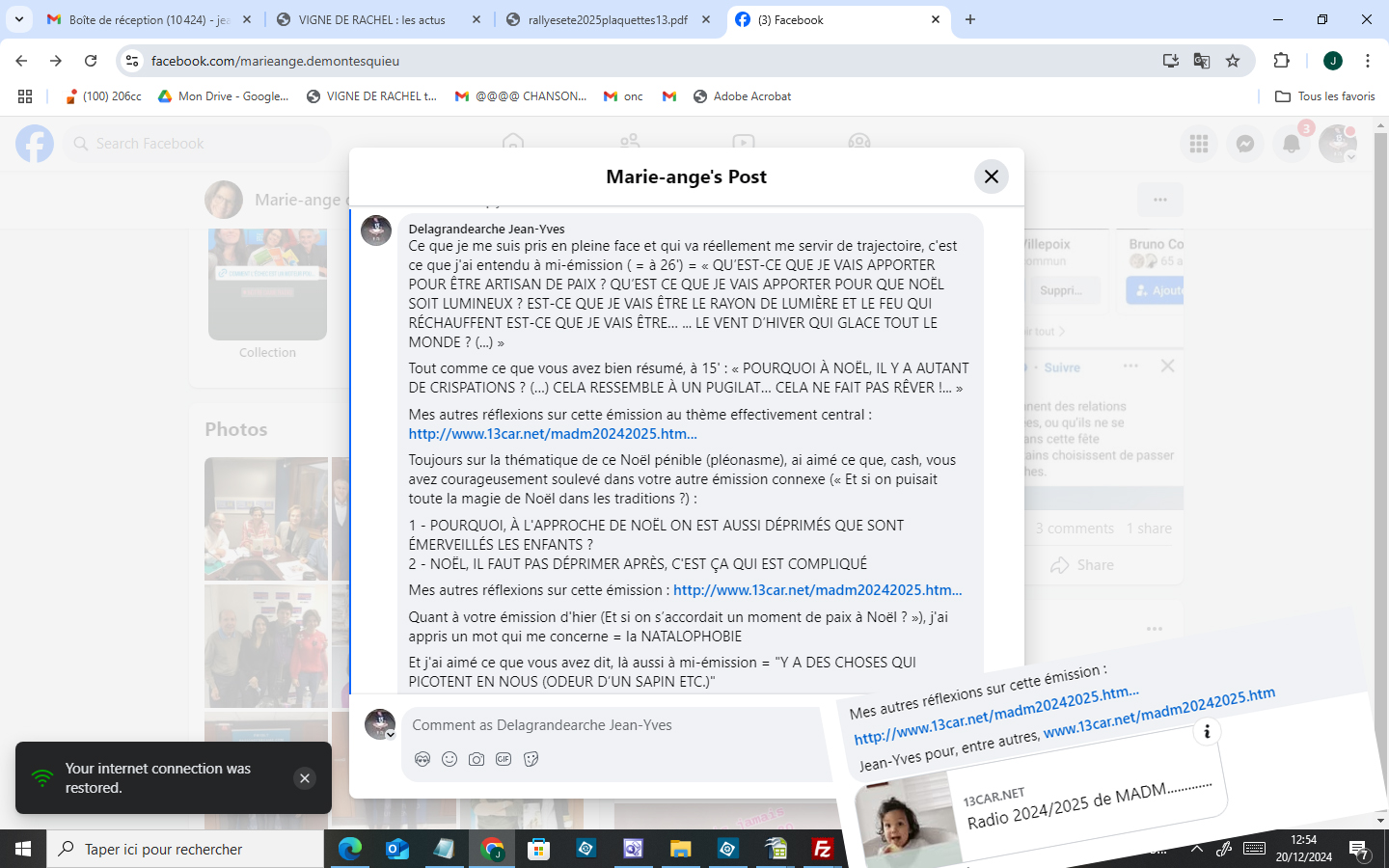The width and height of the screenshot is (1389, 868).
Task: Close the Marie-ange's Post dialog
Action: (991, 176)
